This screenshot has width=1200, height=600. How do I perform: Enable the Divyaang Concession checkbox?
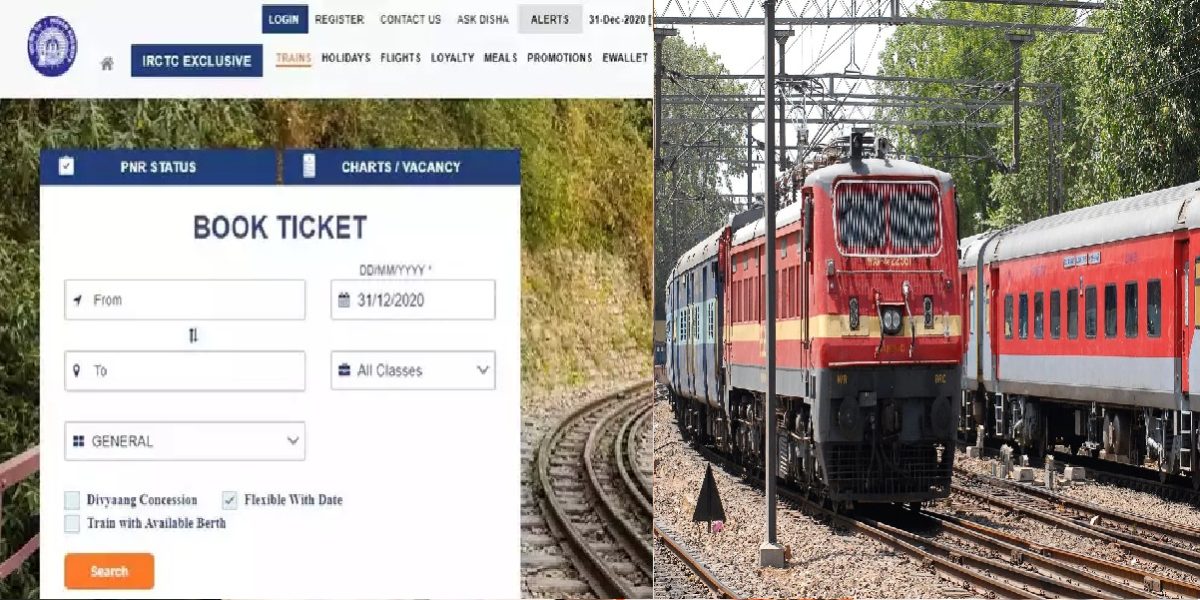pyautogui.click(x=72, y=500)
